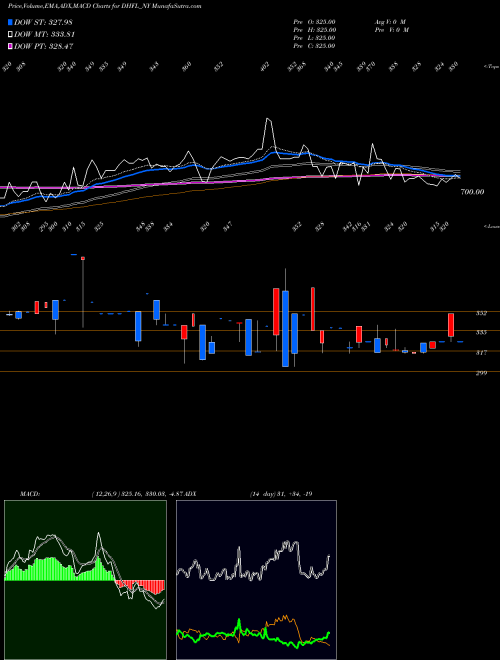Click the 335 price level label
500x660 pixels.
481,333
